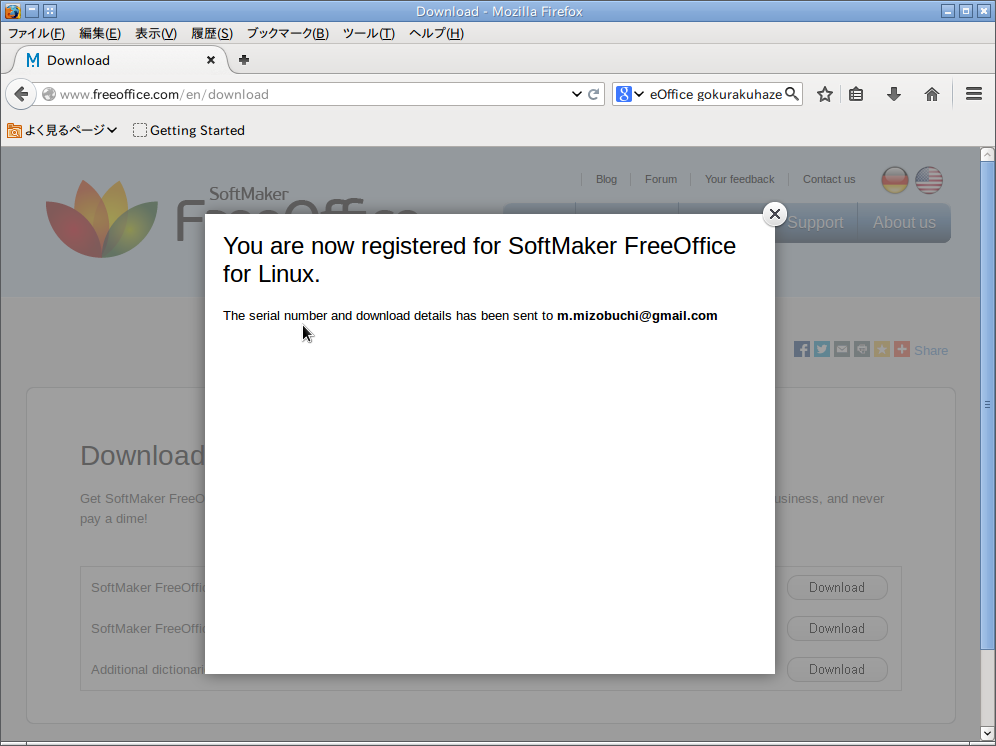
Task: Share page on Facebook icon
Action: pyautogui.click(x=802, y=349)
